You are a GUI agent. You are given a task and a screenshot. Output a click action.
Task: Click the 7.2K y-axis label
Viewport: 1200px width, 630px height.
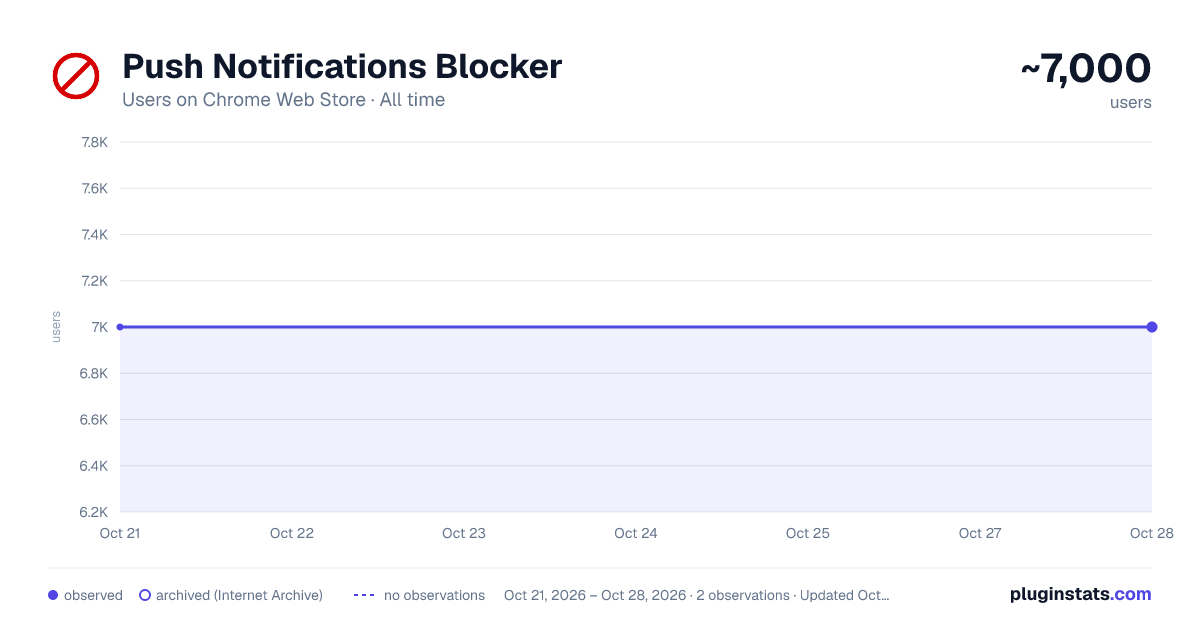[x=94, y=281]
